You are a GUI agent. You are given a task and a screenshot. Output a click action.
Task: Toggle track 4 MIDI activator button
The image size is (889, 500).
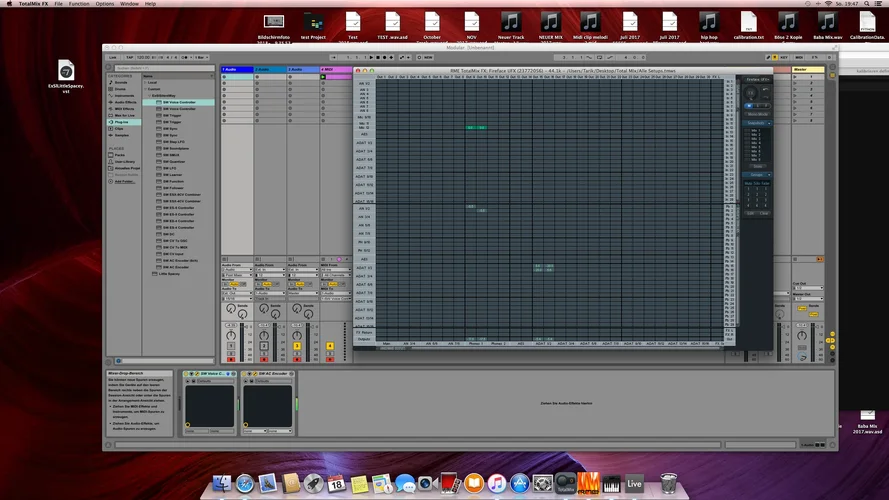coord(330,346)
